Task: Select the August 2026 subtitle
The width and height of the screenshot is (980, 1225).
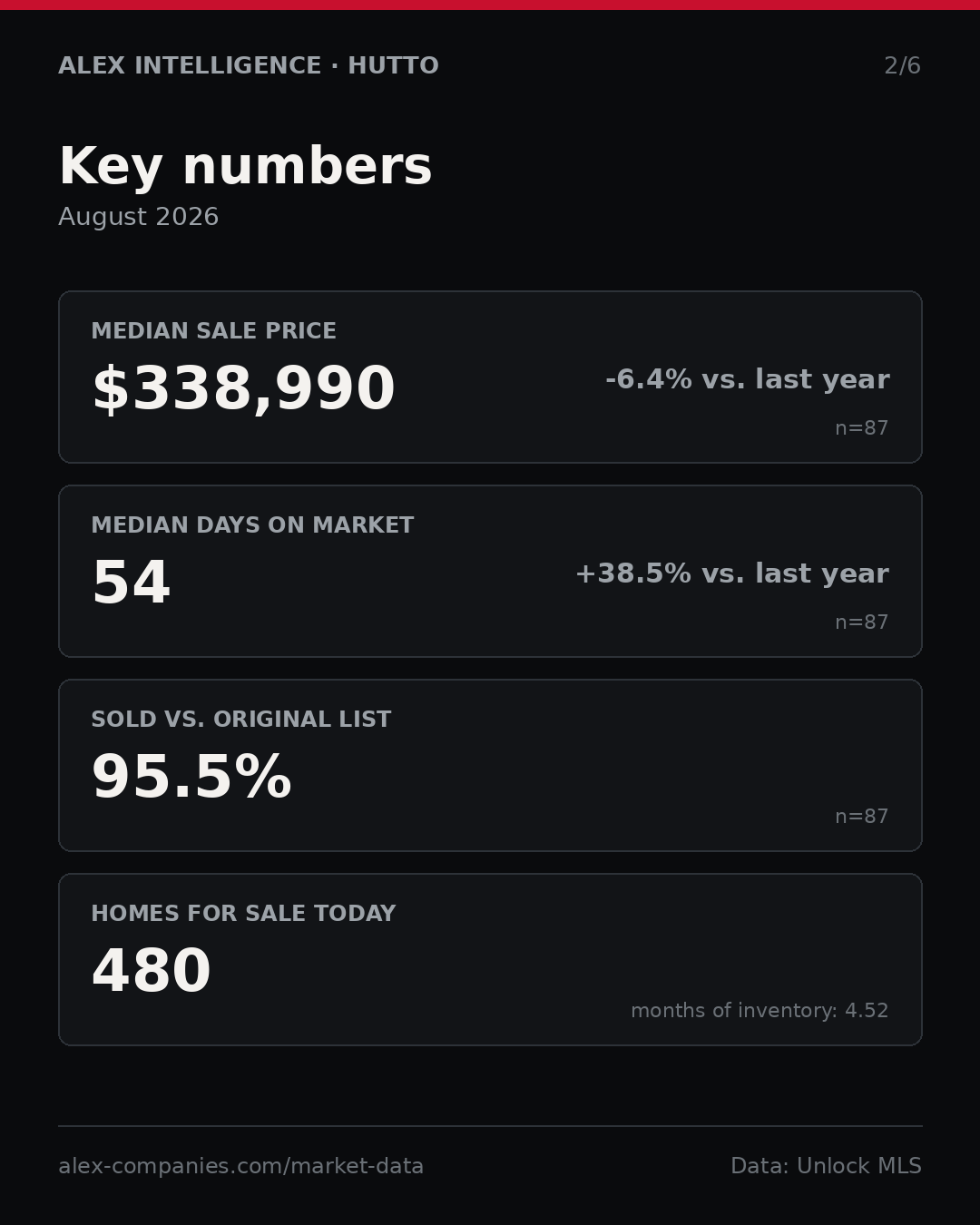Action: coord(138,217)
